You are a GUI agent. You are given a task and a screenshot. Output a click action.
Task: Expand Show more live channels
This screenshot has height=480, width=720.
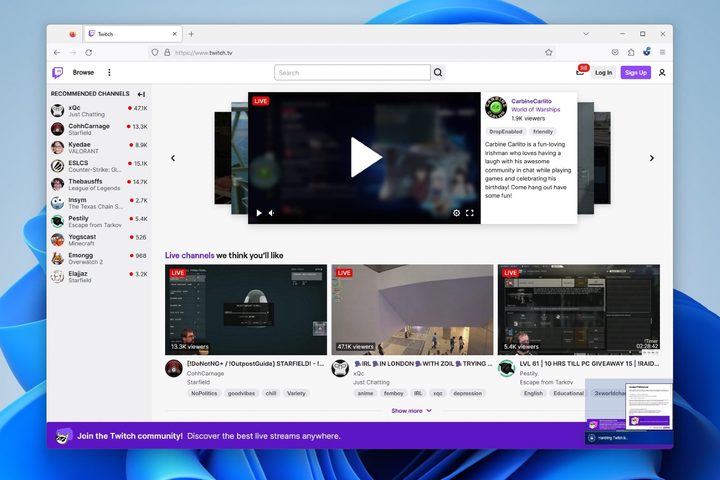tap(411, 411)
